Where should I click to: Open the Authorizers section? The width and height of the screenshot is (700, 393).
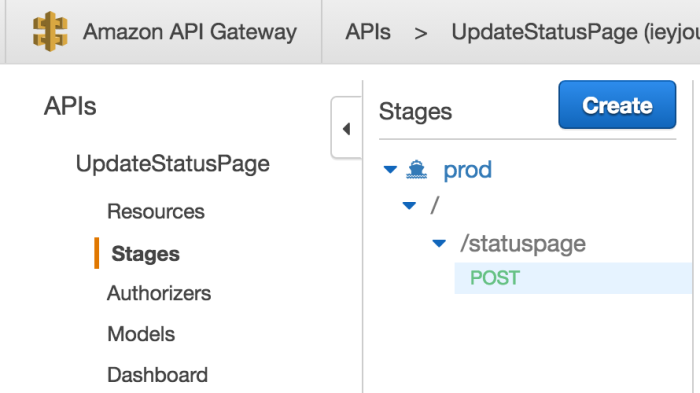click(x=159, y=293)
